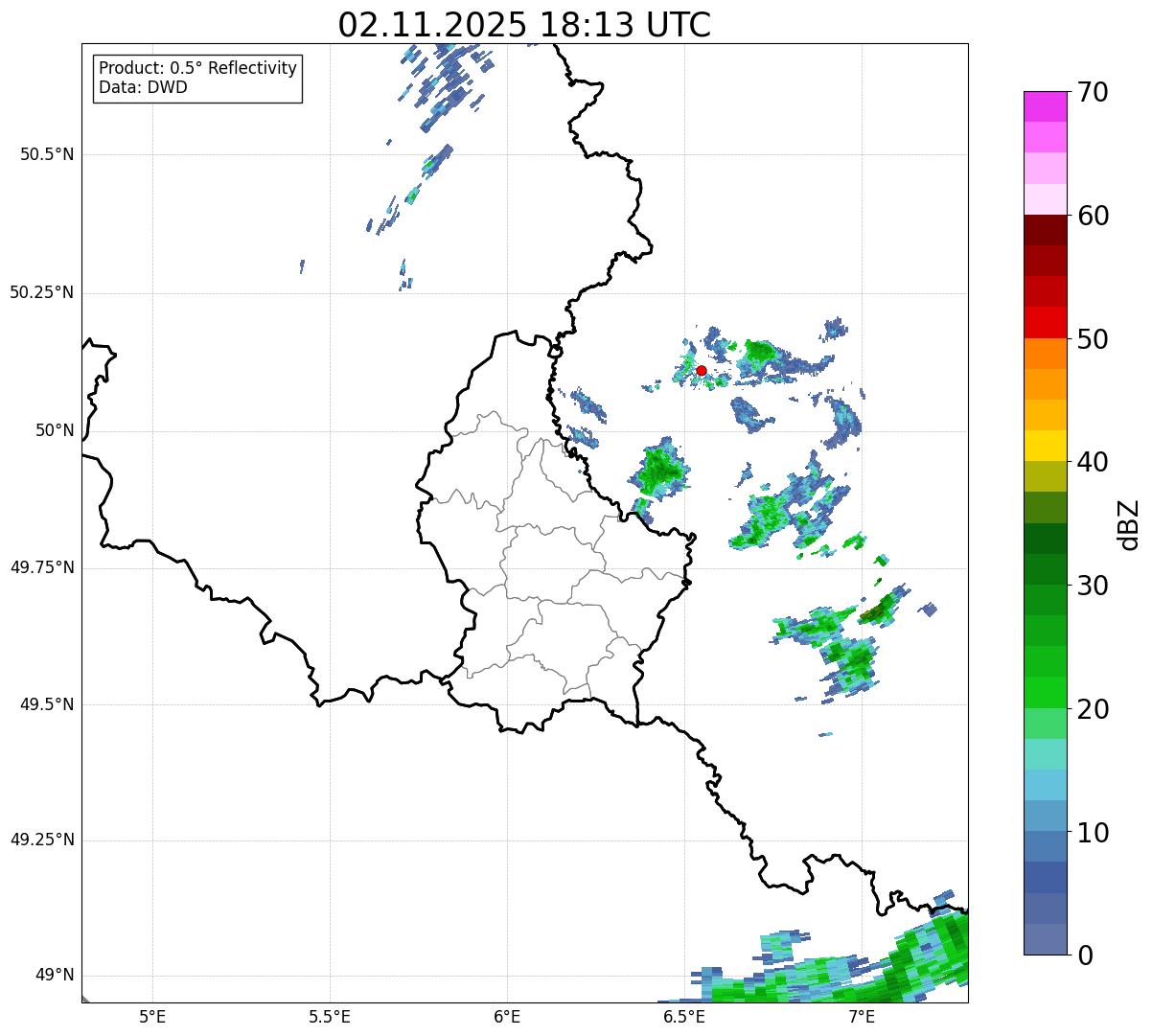Click the "Data: DWD" text

(x=143, y=87)
